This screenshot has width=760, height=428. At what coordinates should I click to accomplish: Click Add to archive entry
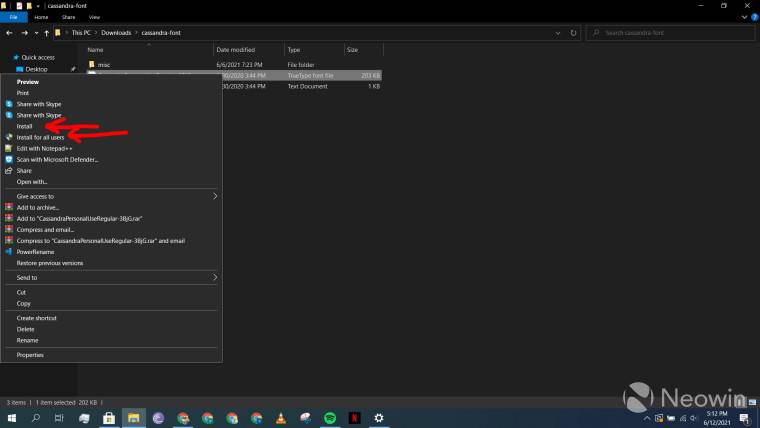point(38,207)
